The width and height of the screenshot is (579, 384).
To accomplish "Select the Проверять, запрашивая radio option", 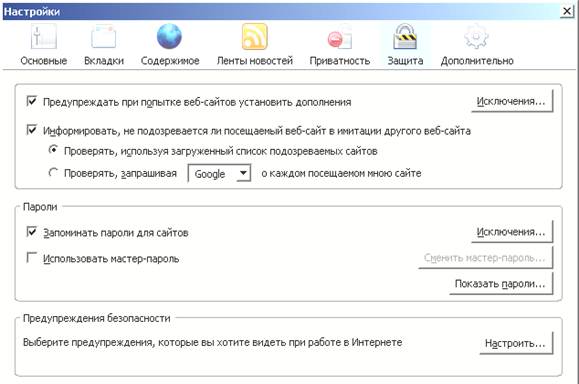I will (x=54, y=172).
